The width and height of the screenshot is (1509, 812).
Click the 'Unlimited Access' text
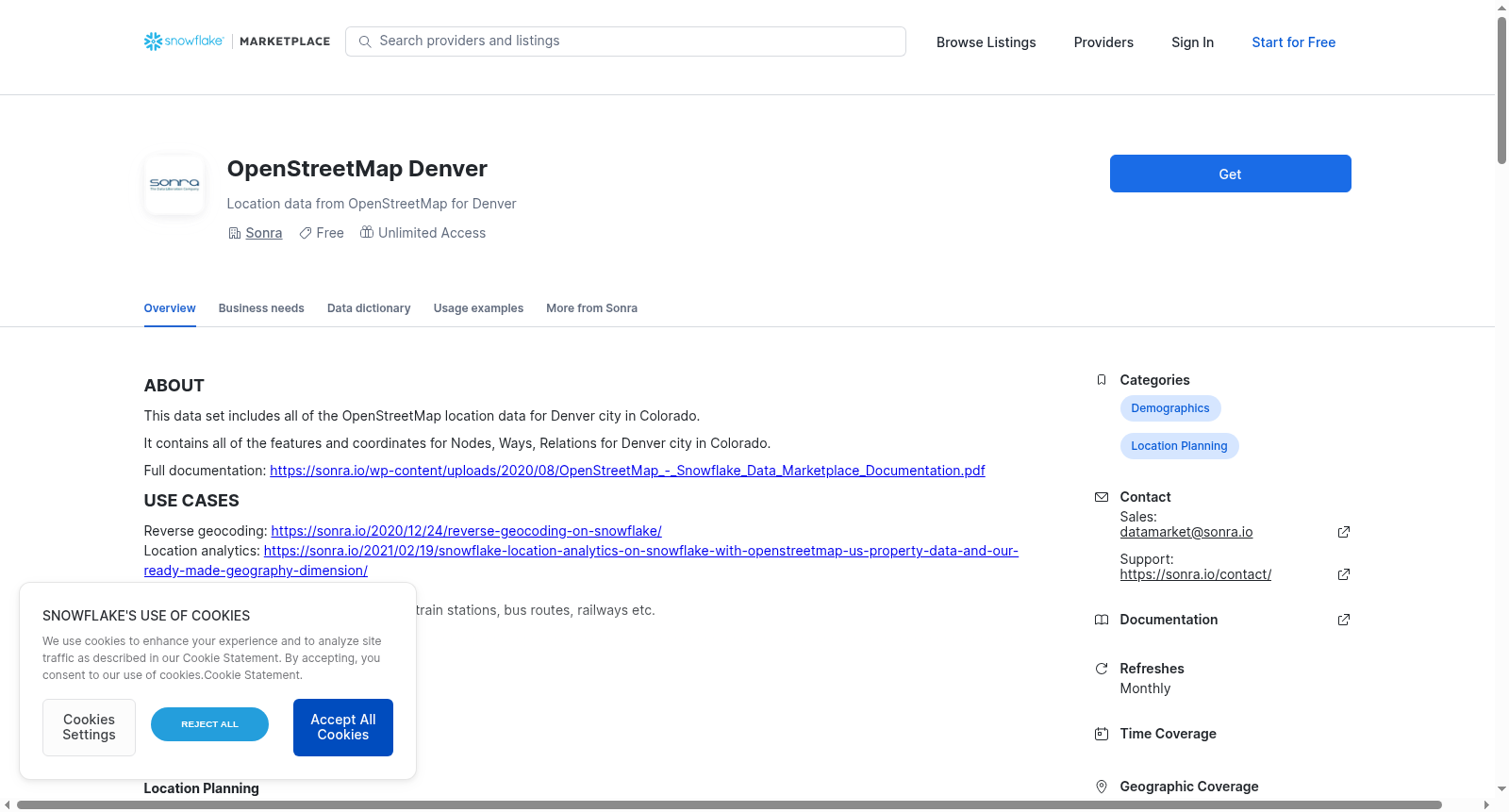(x=432, y=233)
